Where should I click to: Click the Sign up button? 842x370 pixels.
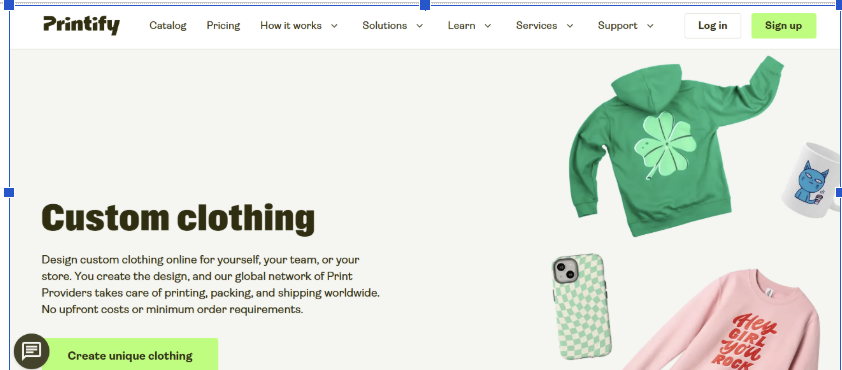(783, 26)
